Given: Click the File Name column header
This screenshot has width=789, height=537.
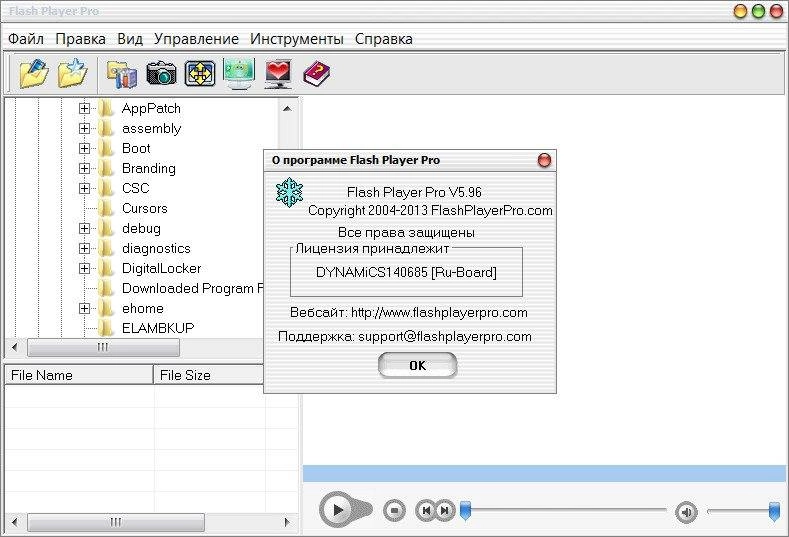Looking at the screenshot, I should point(79,375).
